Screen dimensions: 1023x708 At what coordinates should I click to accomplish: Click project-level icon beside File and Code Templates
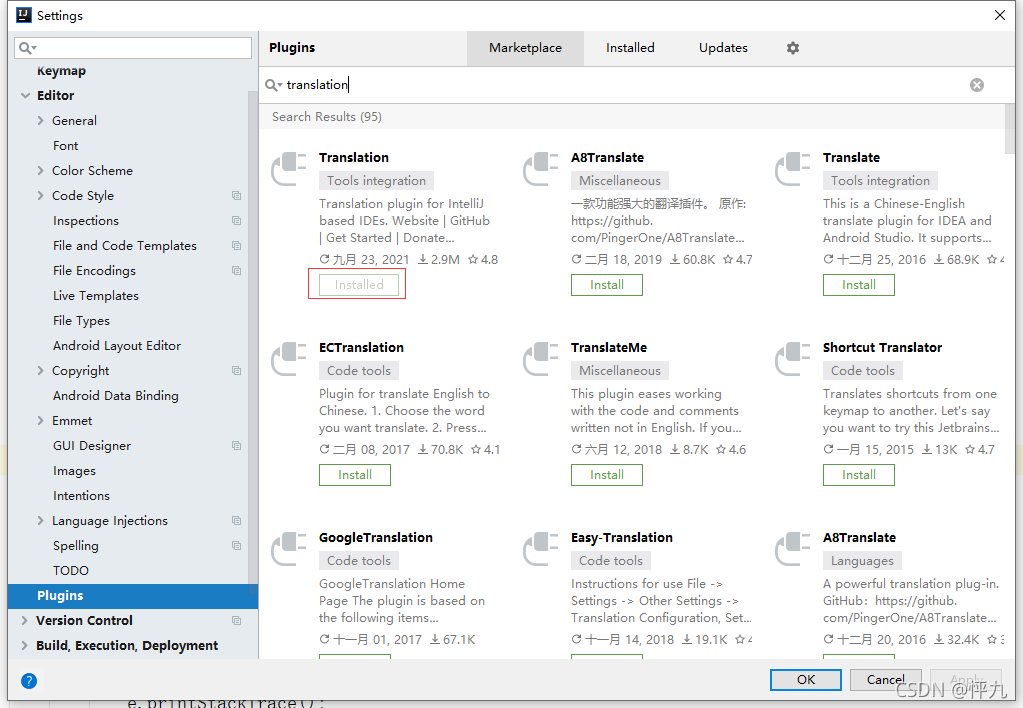236,246
